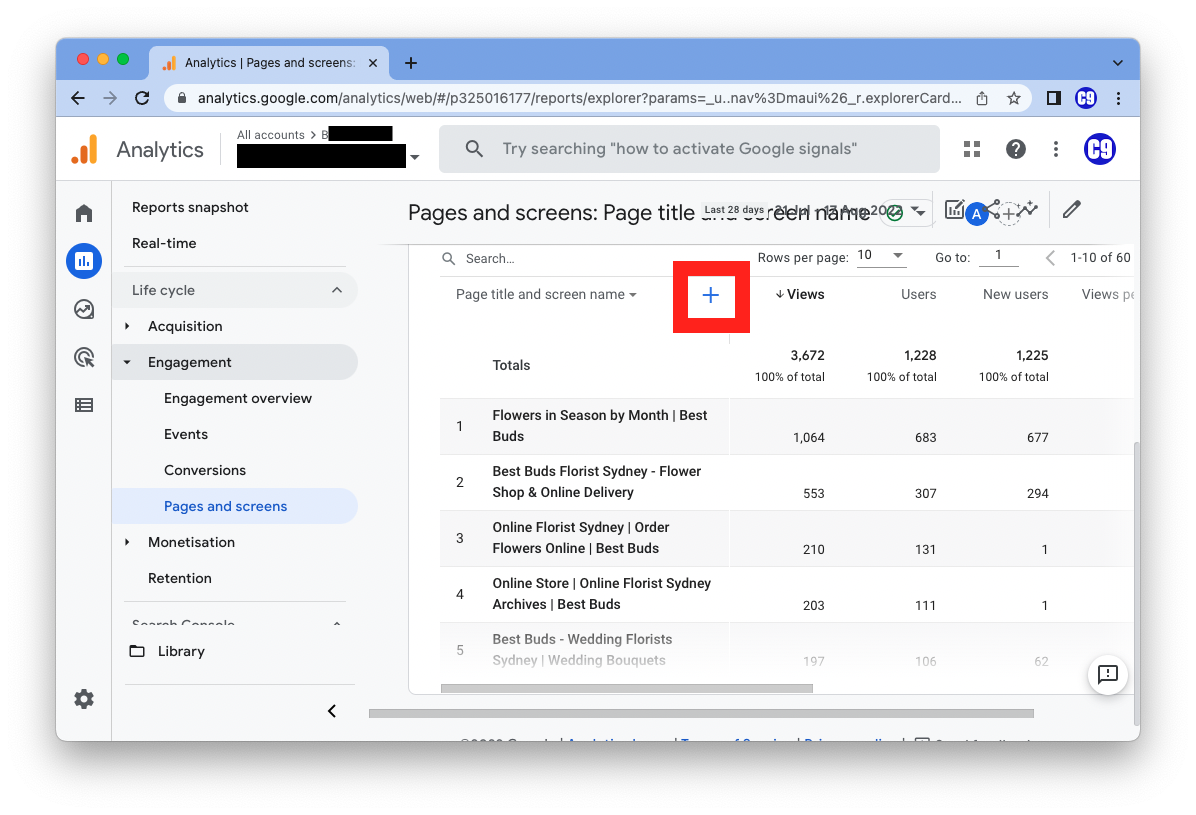Click the Help question mark icon
This screenshot has height=815, width=1196.
pyautogui.click(x=1016, y=149)
